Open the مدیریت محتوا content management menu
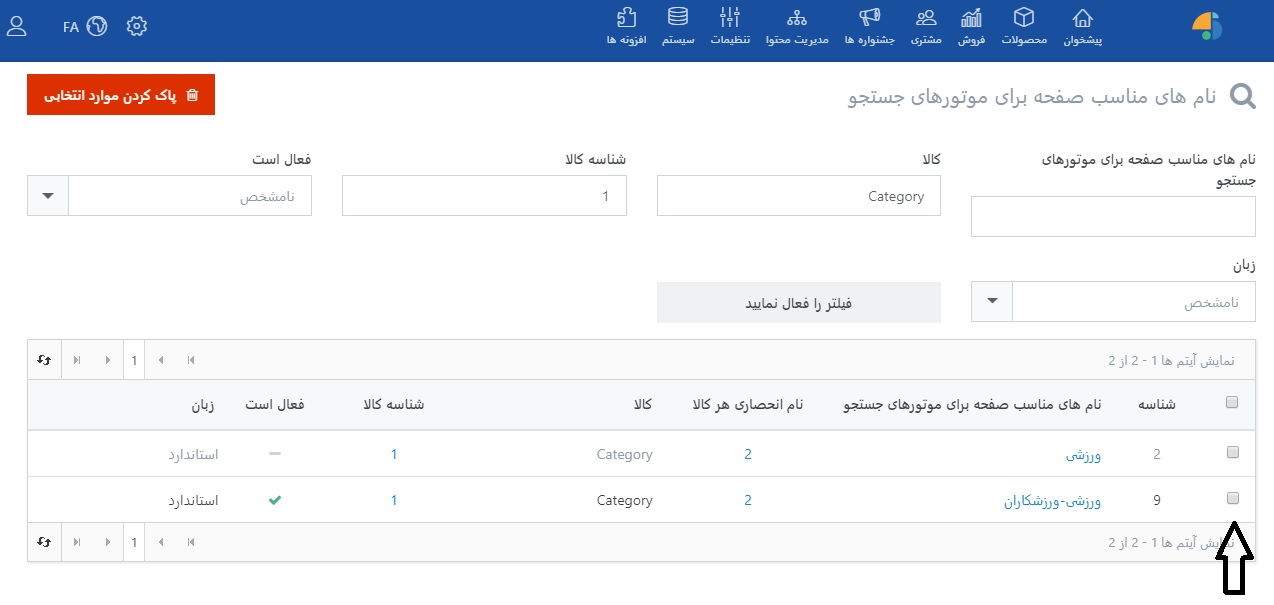The width and height of the screenshot is (1274, 605). click(797, 27)
